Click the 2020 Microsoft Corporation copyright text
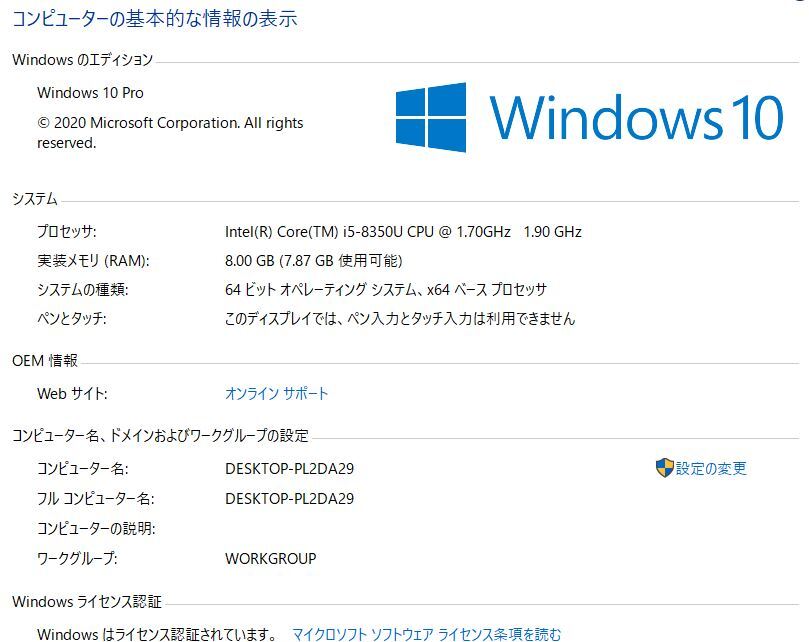Viewport: 809px width, 642px height. tap(170, 133)
